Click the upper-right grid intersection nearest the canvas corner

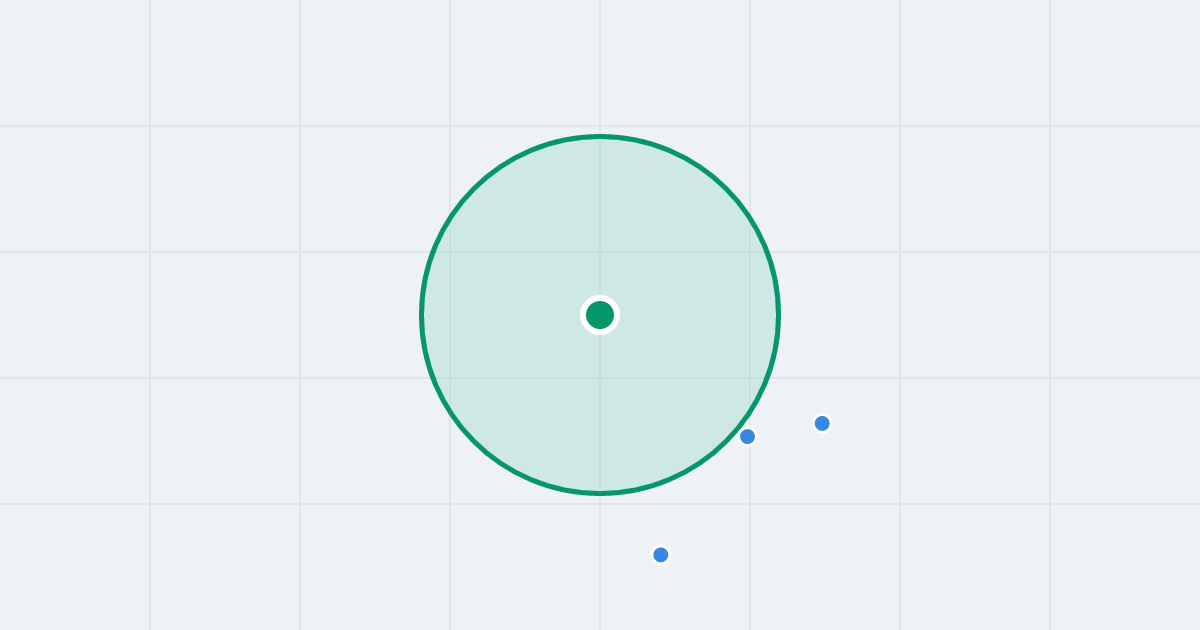tap(1050, 126)
